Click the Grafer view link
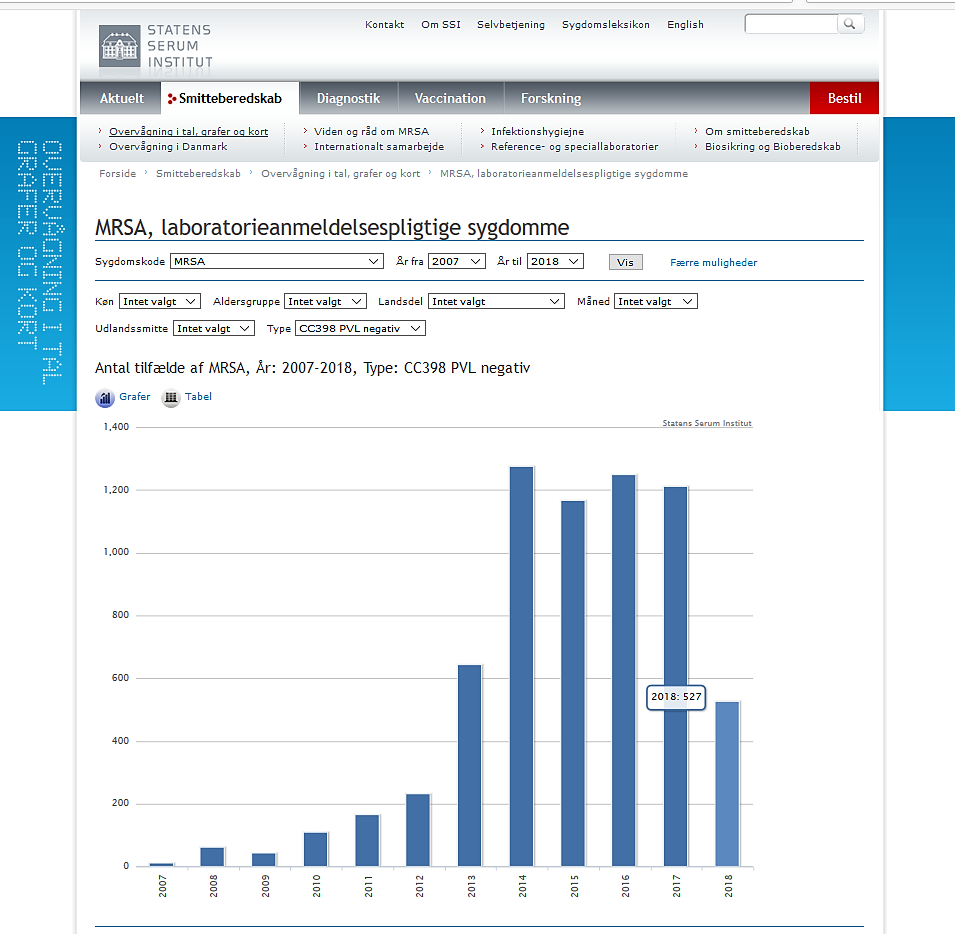The height and width of the screenshot is (934, 955). 135,396
